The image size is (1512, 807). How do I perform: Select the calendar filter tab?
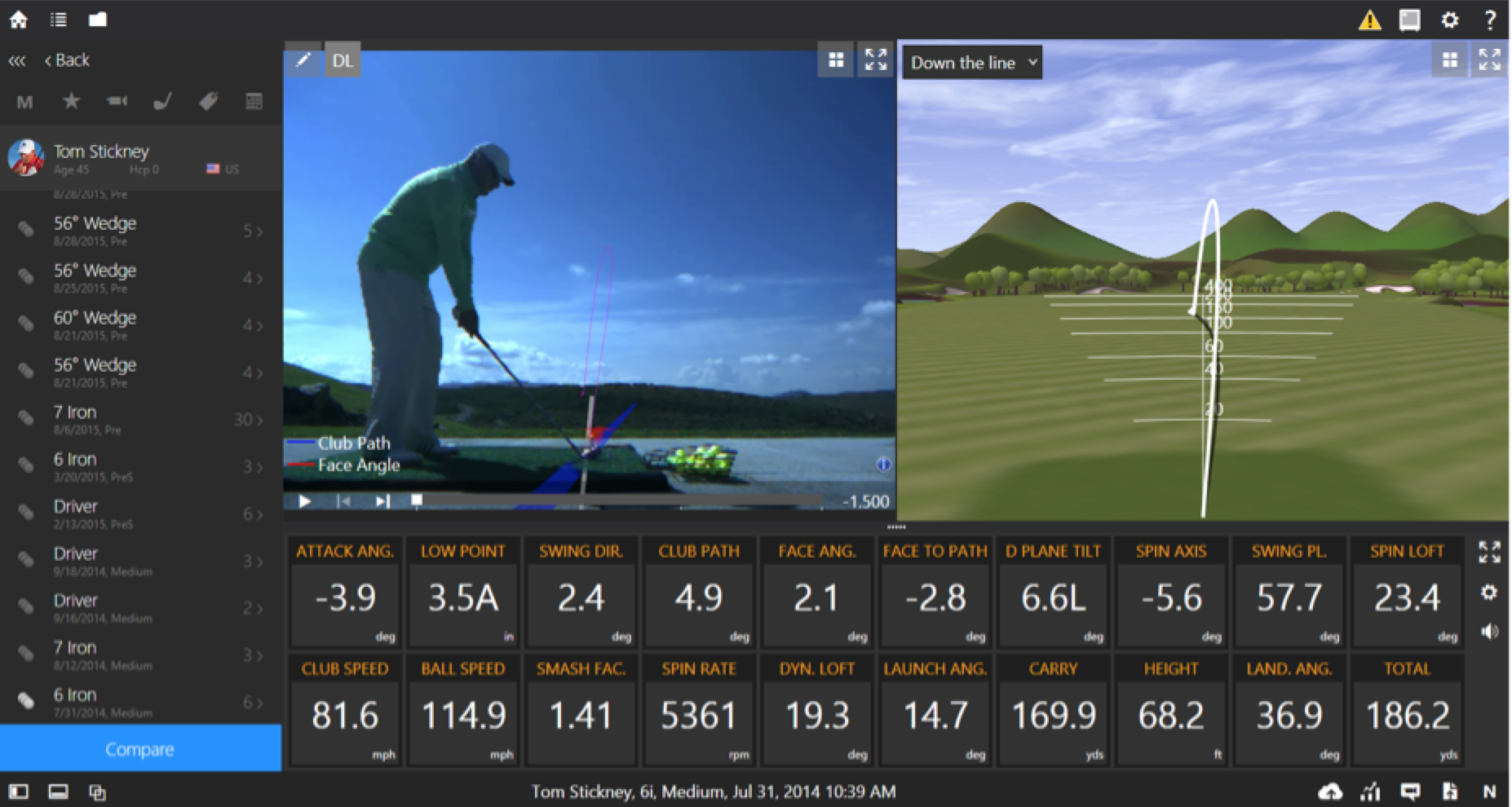[254, 101]
